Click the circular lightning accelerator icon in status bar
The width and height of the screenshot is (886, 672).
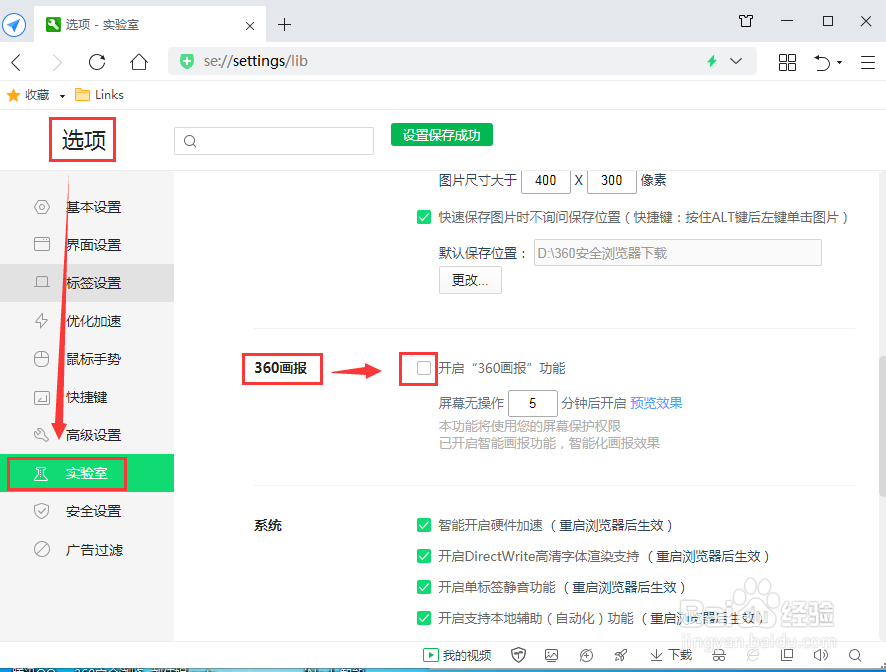[587, 655]
